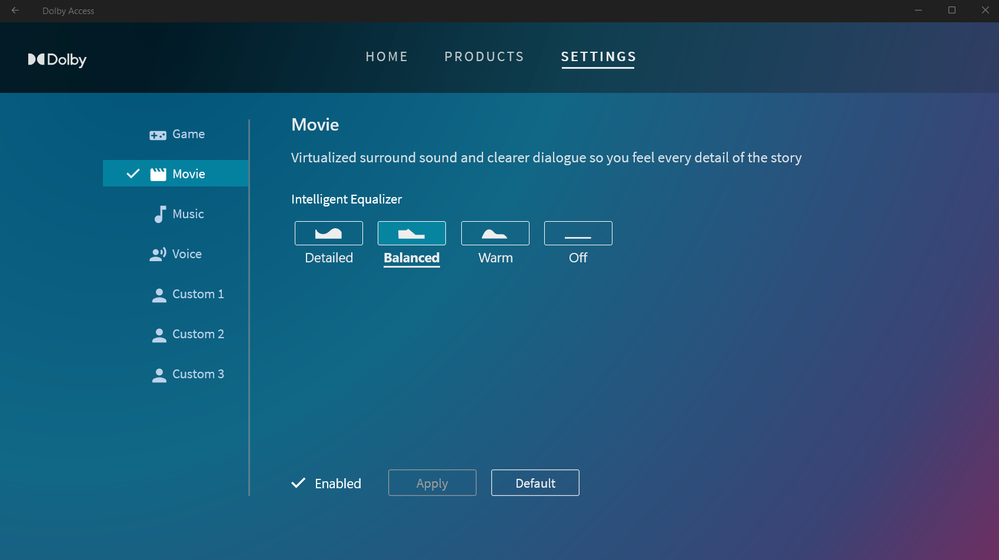The height and width of the screenshot is (560, 999).
Task: Click the Voice speaking-person icon
Action: pos(157,254)
